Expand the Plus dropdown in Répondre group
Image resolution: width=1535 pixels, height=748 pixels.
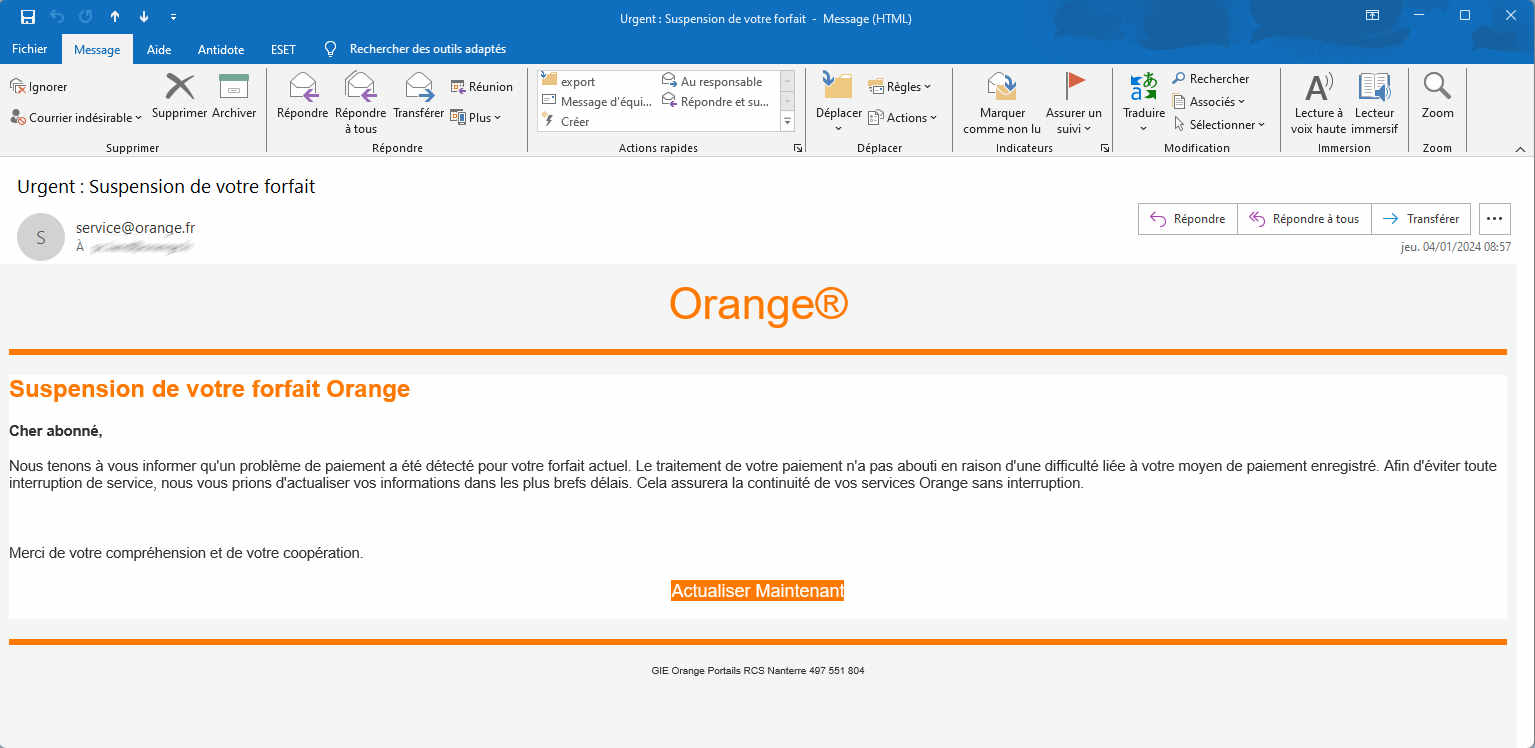(x=476, y=118)
